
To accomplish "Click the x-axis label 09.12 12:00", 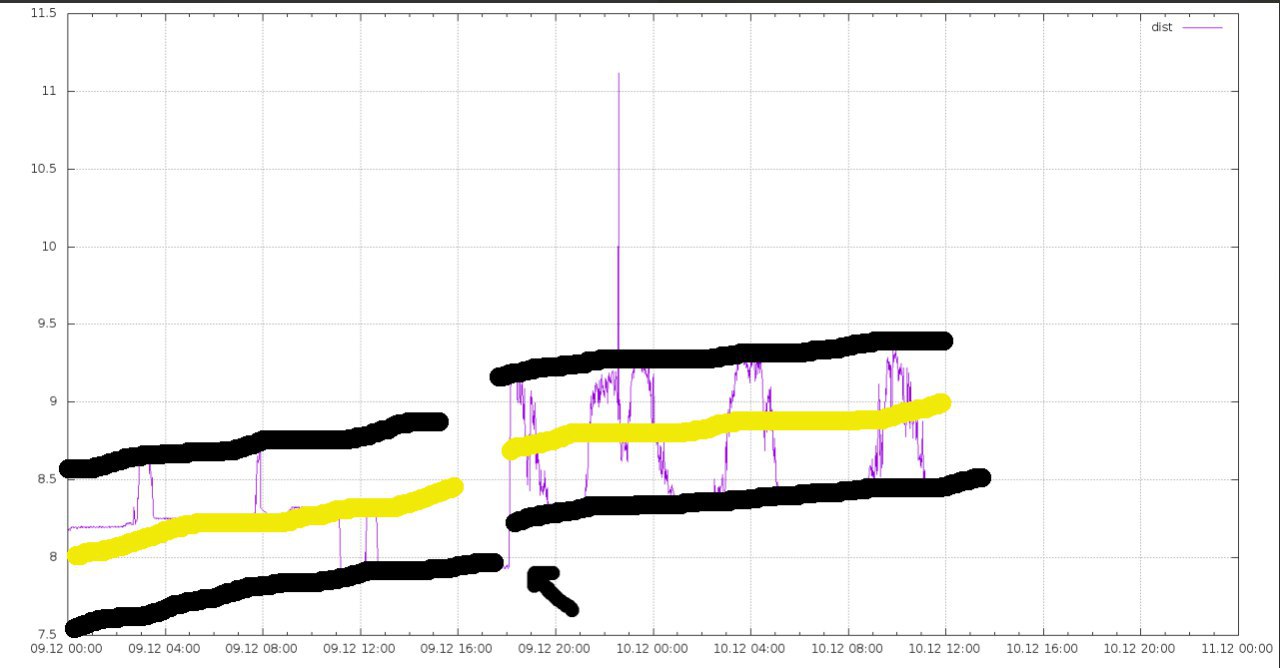I will point(361,648).
